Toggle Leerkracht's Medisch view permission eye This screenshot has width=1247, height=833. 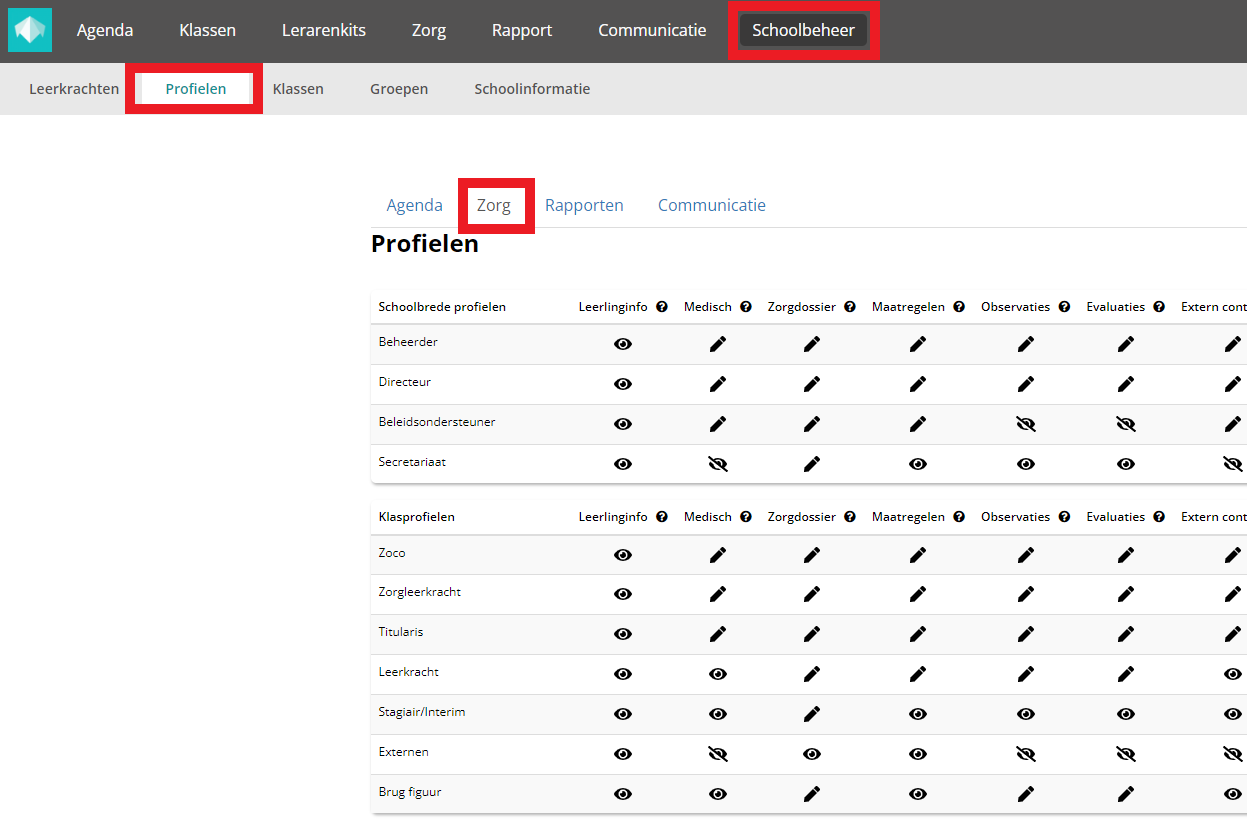(x=718, y=674)
